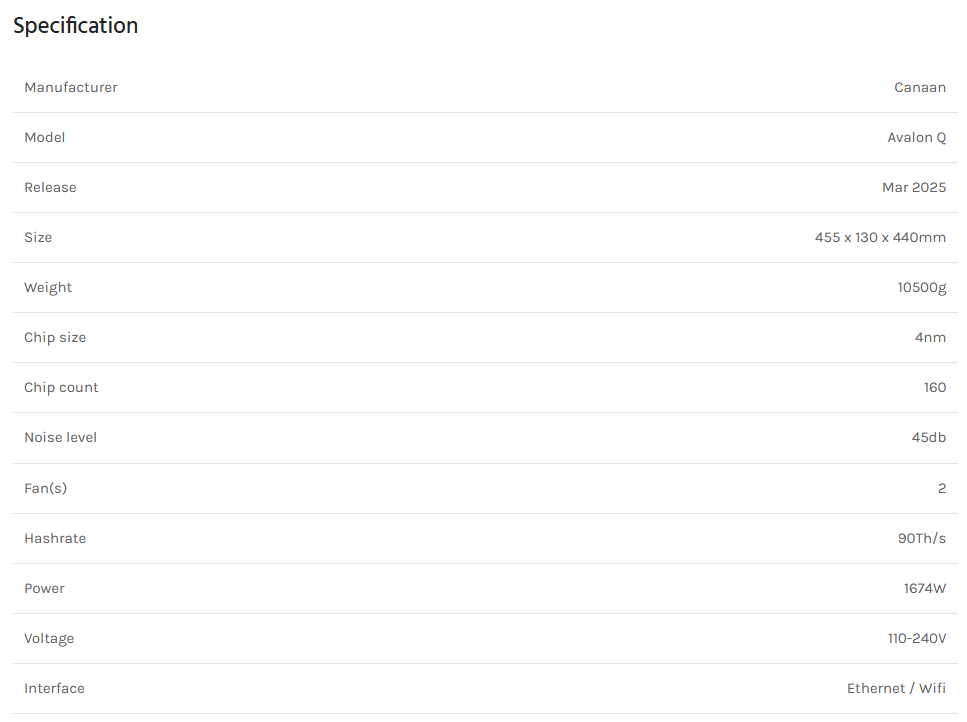
Task: Click the Specification heading
Action: click(75, 26)
